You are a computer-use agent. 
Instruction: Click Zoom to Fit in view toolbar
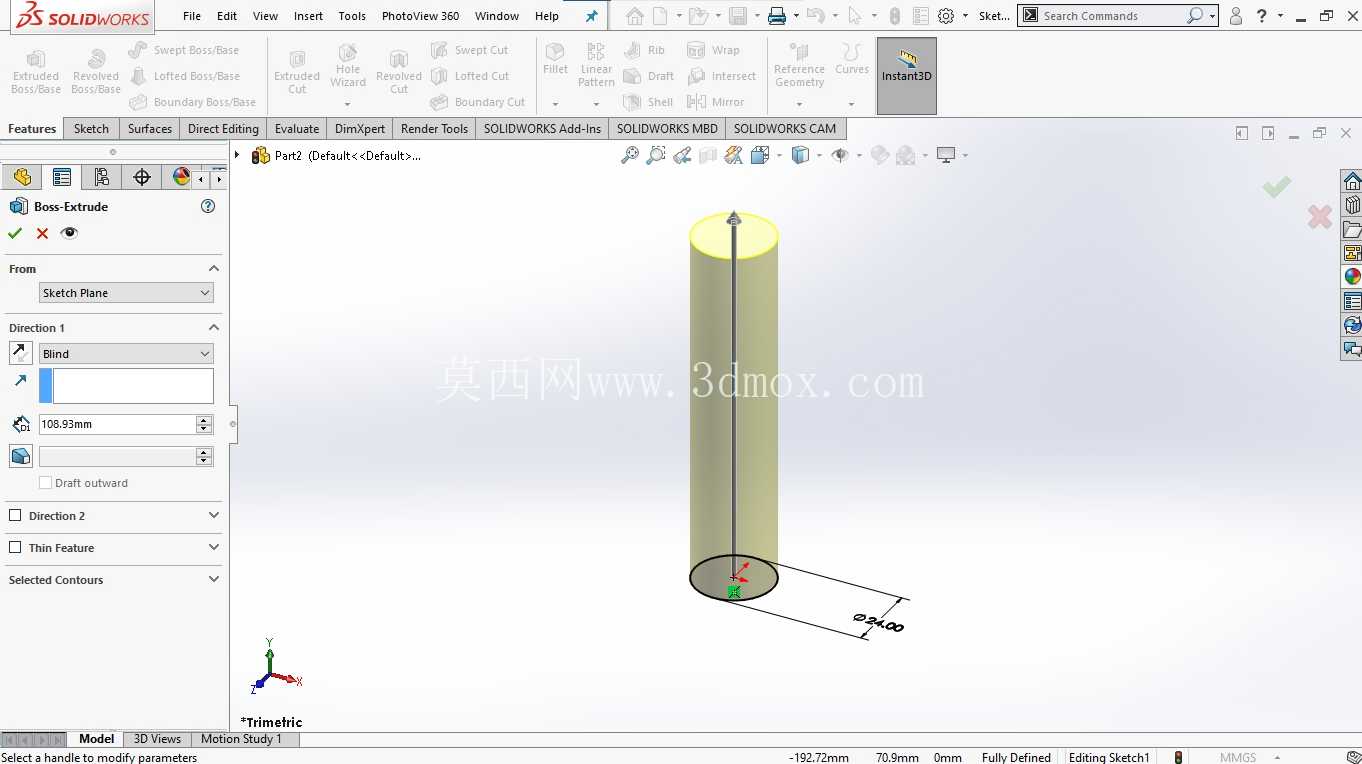point(630,155)
